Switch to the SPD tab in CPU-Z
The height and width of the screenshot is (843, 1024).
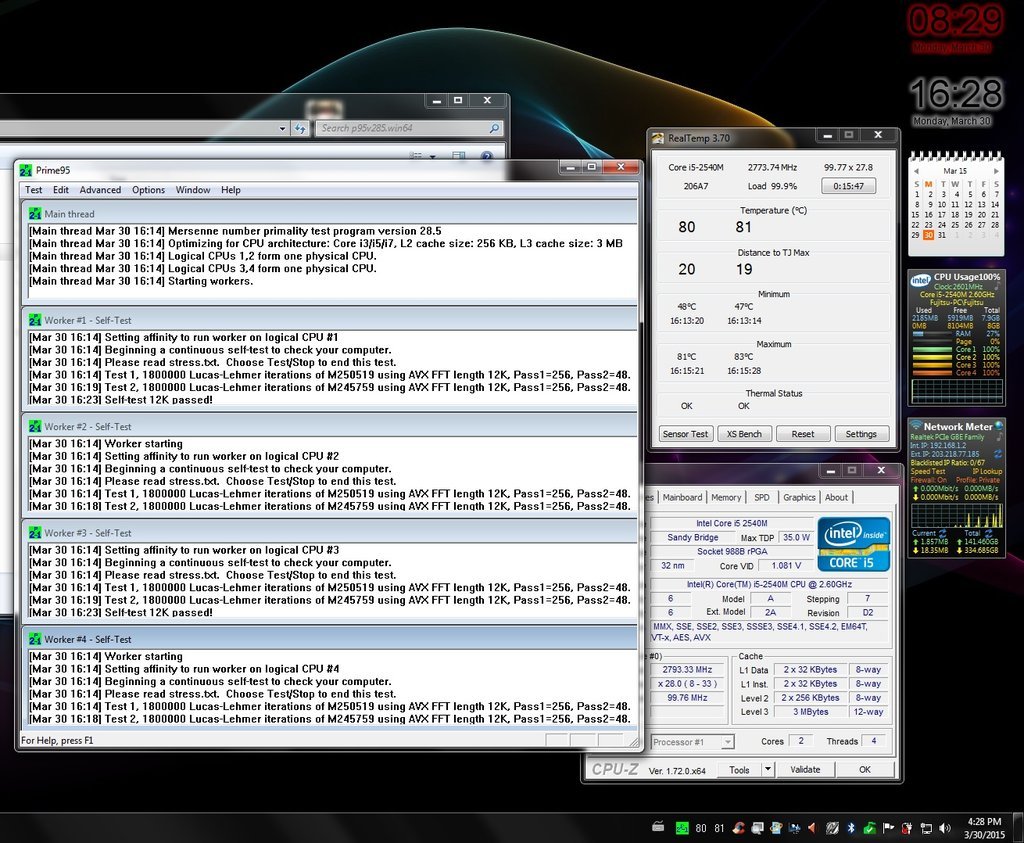pos(761,497)
